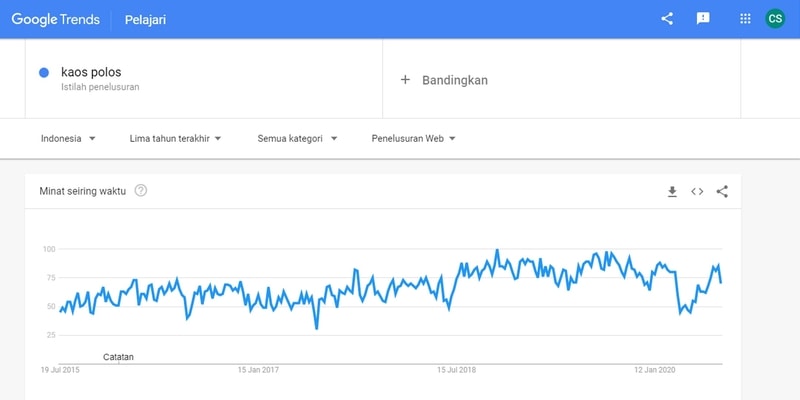Open the CS account avatar
The width and height of the screenshot is (800, 400).
tap(775, 18)
